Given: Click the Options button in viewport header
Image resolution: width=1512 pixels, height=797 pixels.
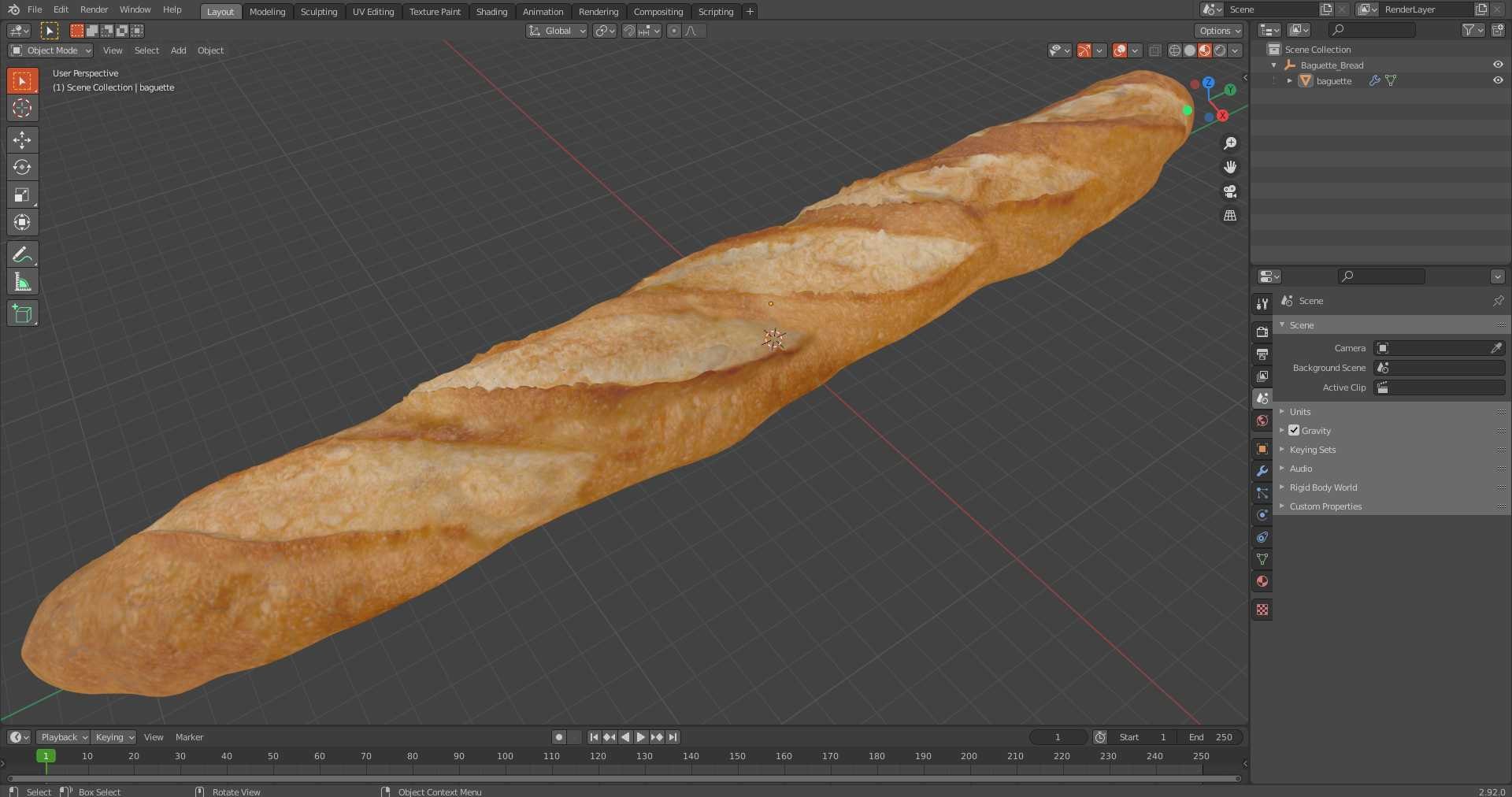Looking at the screenshot, I should [x=1219, y=31].
